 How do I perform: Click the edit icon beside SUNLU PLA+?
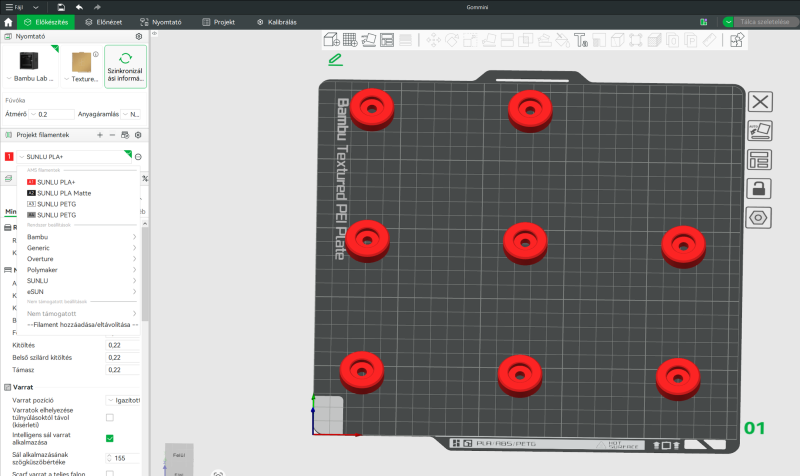[x=138, y=157]
